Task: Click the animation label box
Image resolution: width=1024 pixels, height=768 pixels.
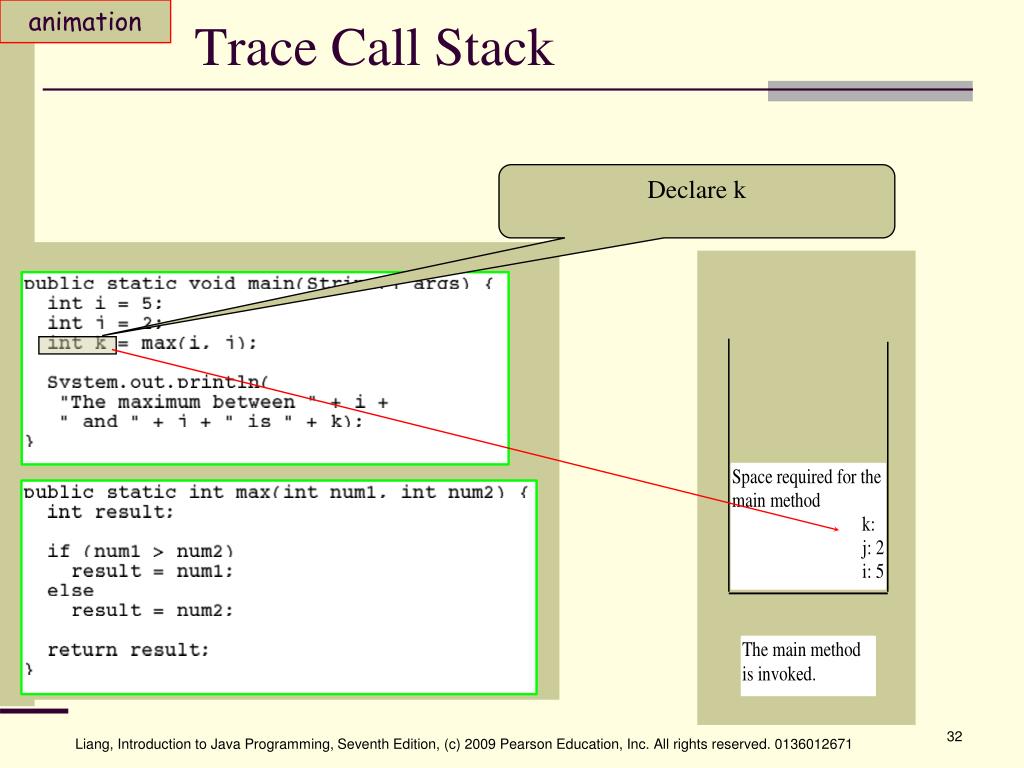Action: click(85, 22)
